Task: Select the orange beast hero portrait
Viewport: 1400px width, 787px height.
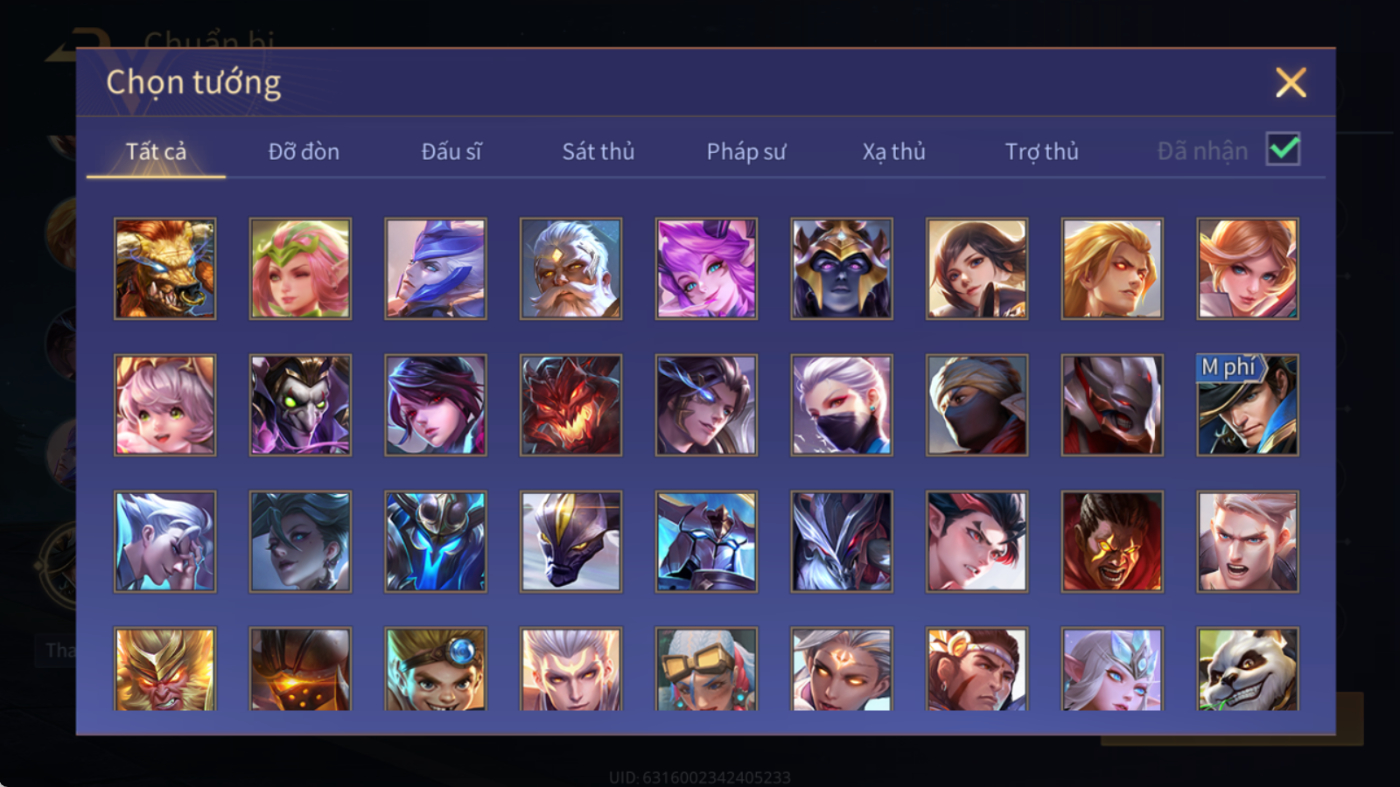Action: 165,269
